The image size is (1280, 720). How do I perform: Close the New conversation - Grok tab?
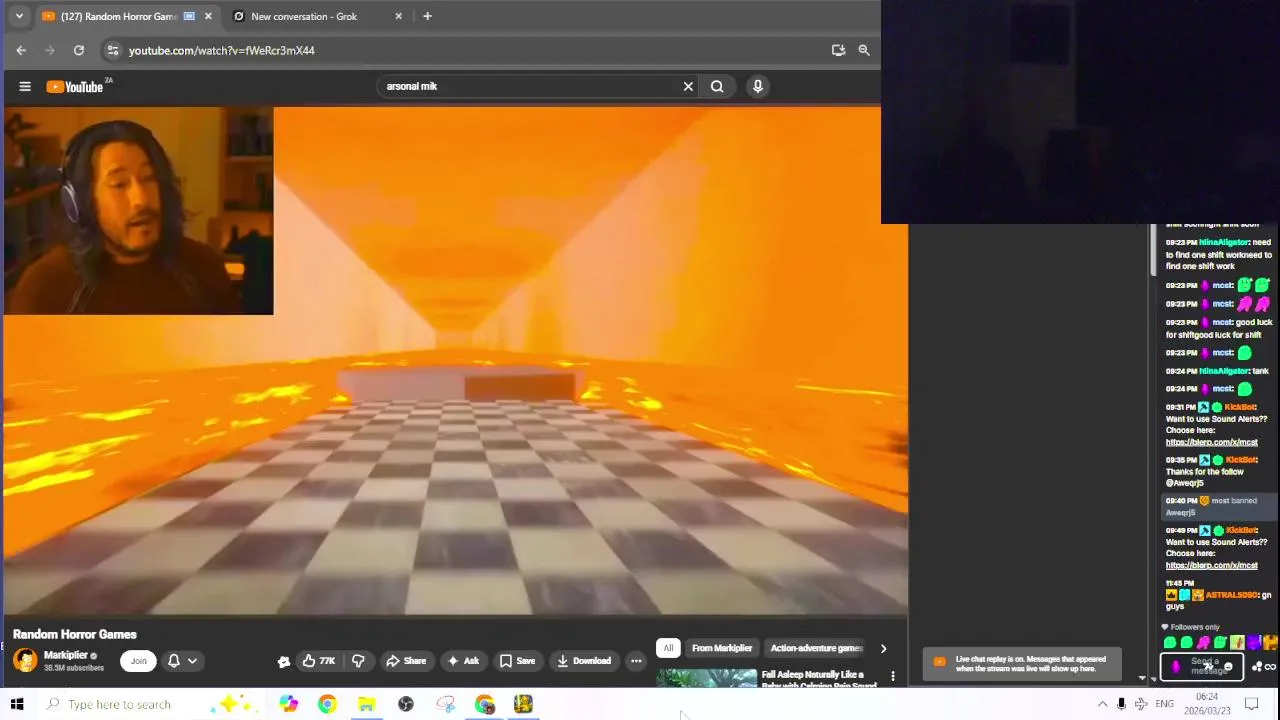click(x=399, y=16)
